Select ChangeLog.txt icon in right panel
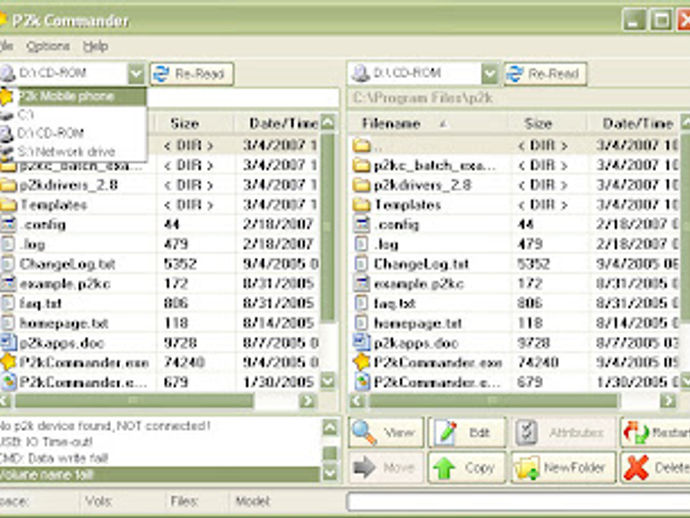Viewport: 690px width, 518px height. pos(362,264)
